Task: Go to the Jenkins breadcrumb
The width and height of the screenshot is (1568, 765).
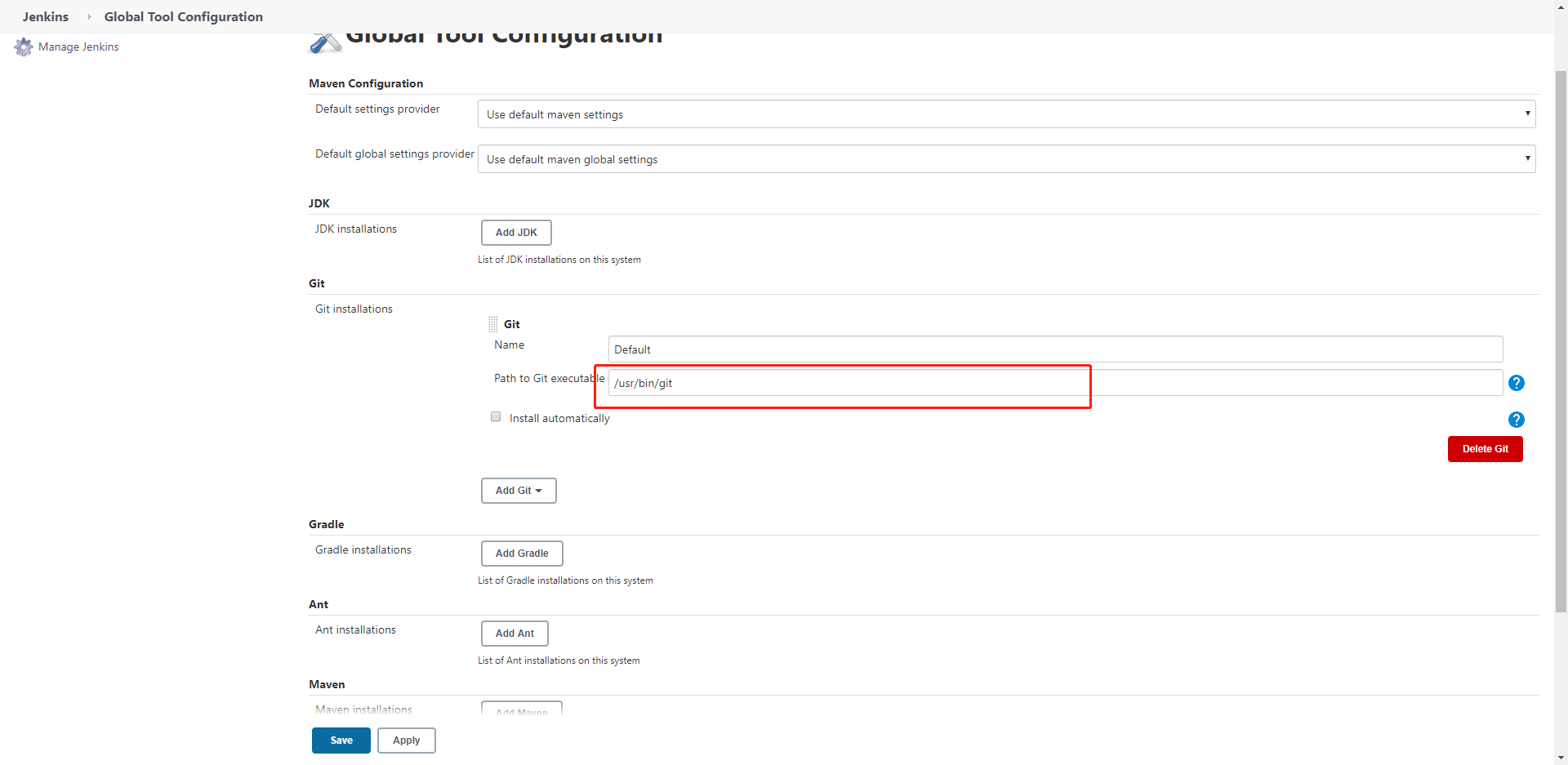Action: tap(46, 16)
